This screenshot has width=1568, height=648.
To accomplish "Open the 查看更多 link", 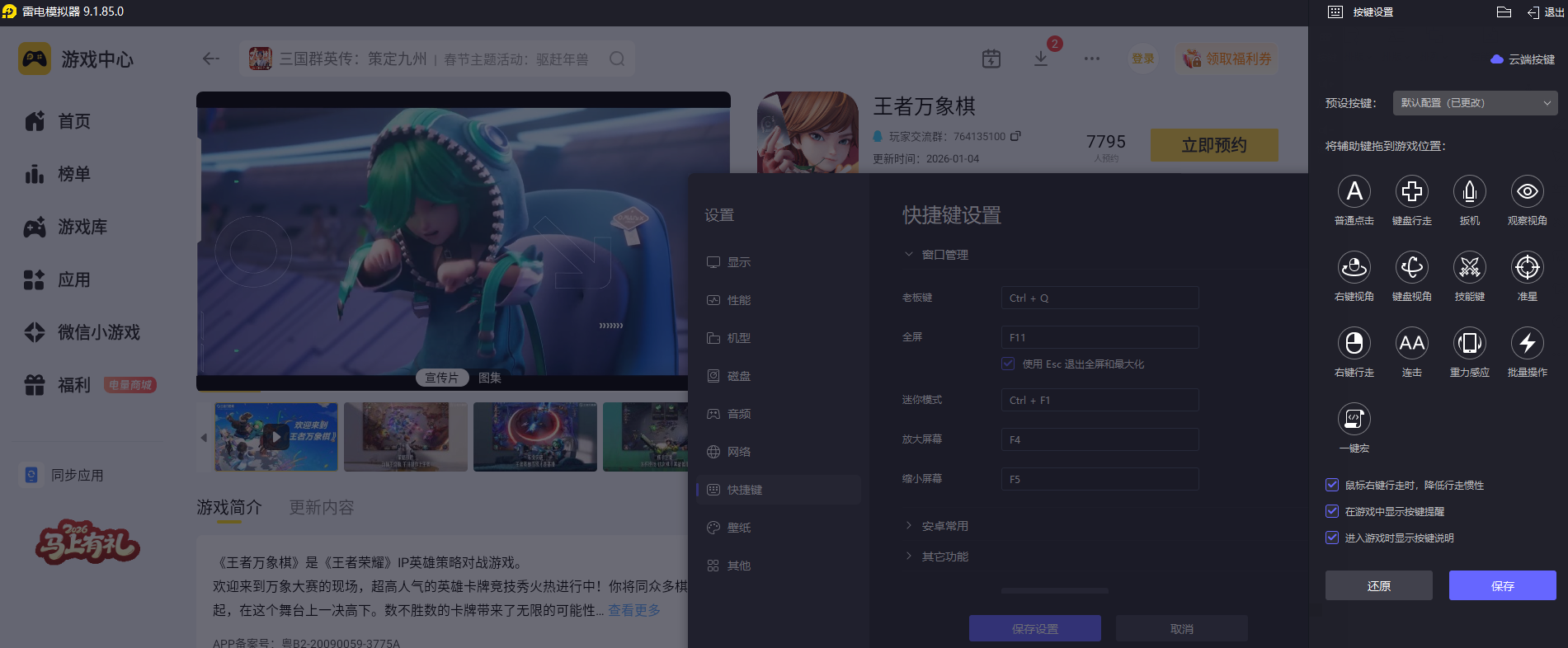I will click(x=634, y=610).
